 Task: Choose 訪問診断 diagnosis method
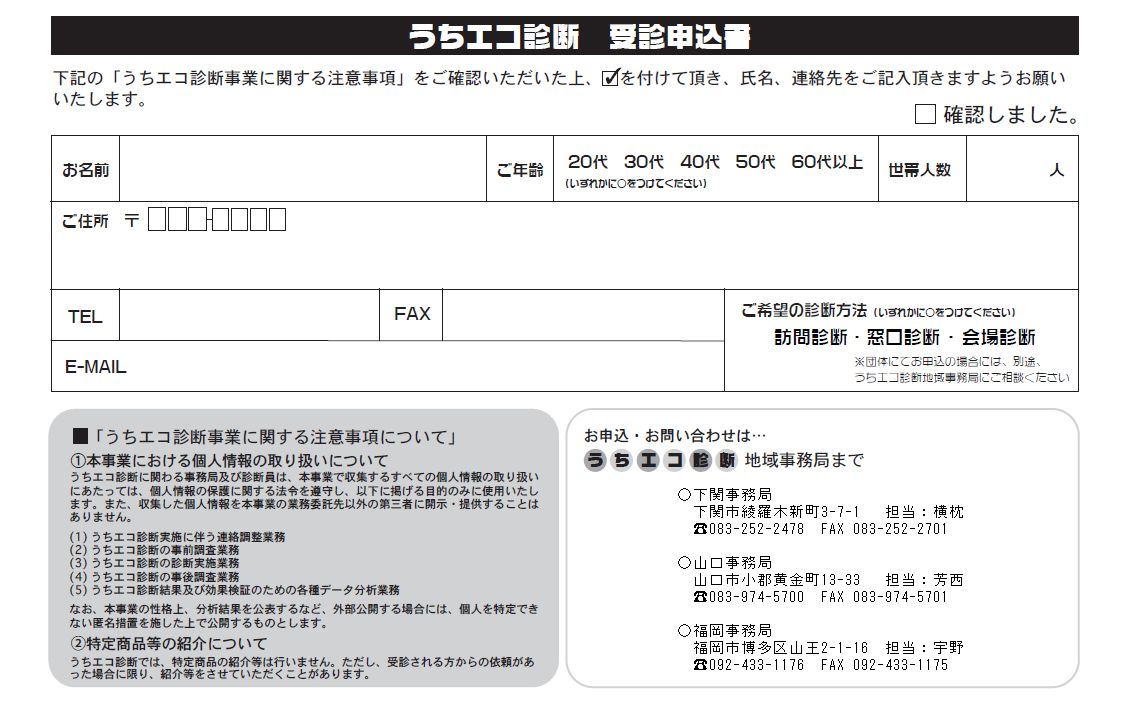coord(811,337)
